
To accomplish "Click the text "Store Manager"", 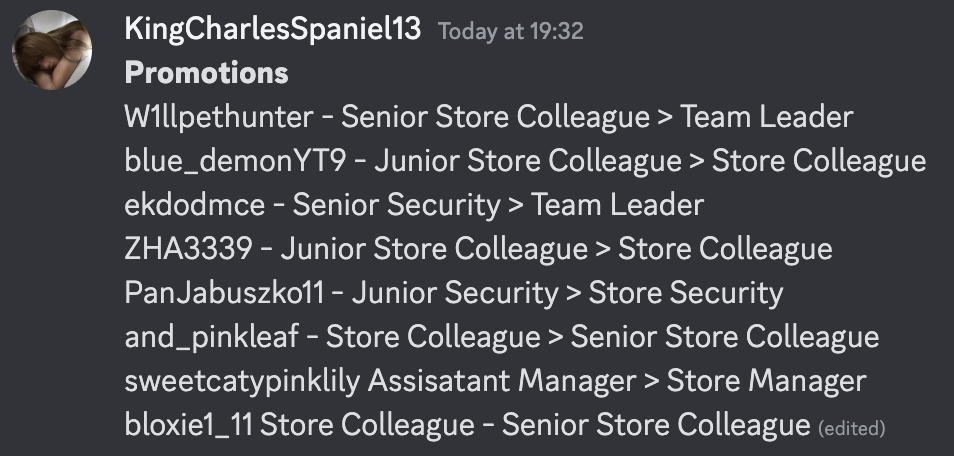I will click(766, 382).
